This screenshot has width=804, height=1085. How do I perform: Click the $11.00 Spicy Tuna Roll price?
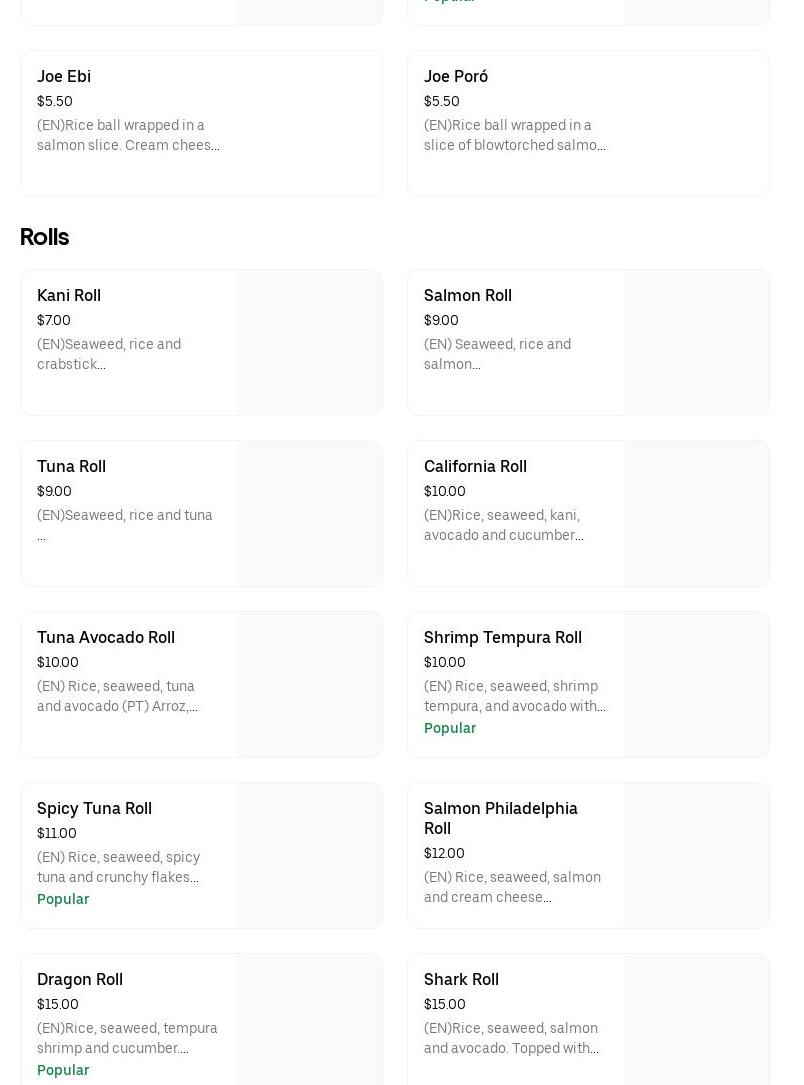[57, 833]
